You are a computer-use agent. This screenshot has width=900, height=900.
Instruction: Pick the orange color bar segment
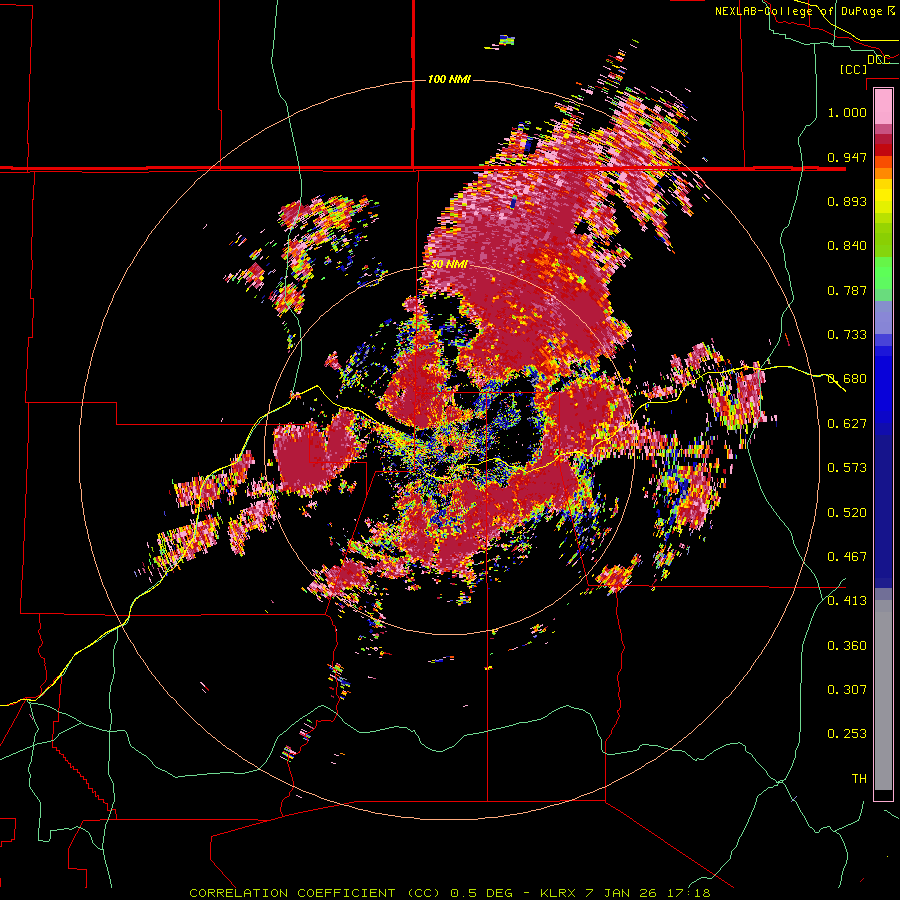[x=883, y=173]
